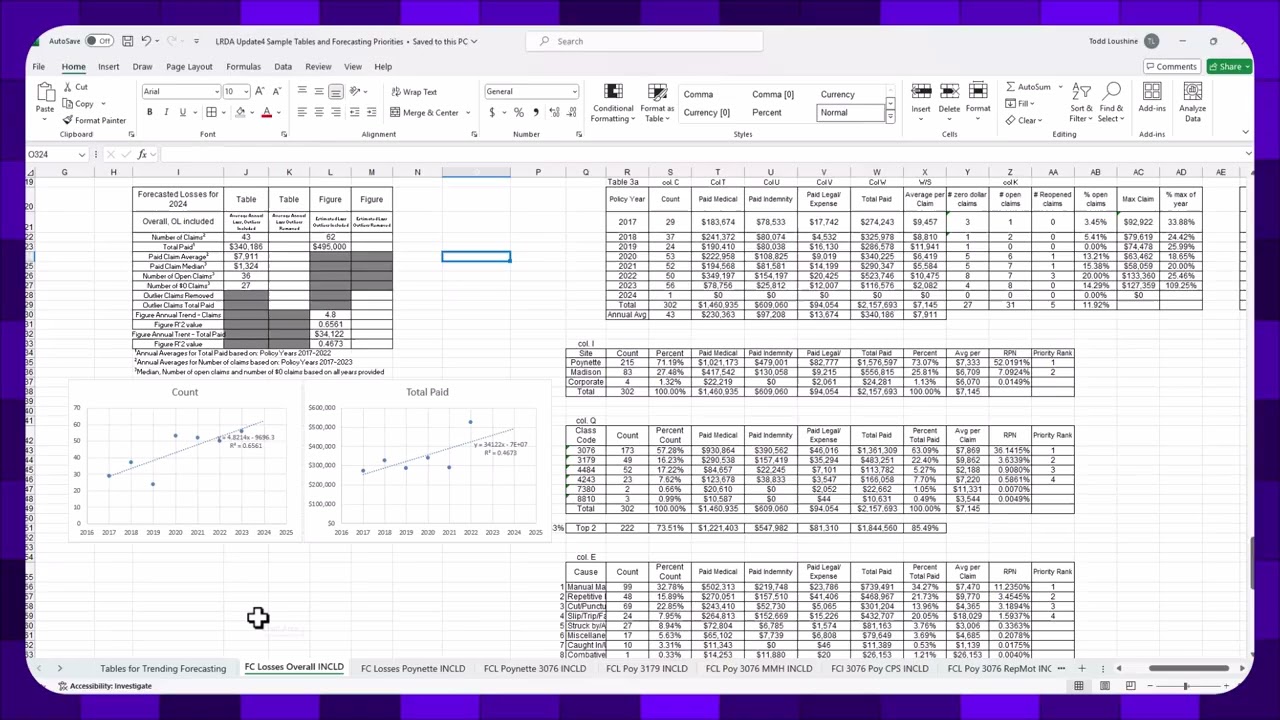Open the Arial font name dropdown

click(216, 92)
